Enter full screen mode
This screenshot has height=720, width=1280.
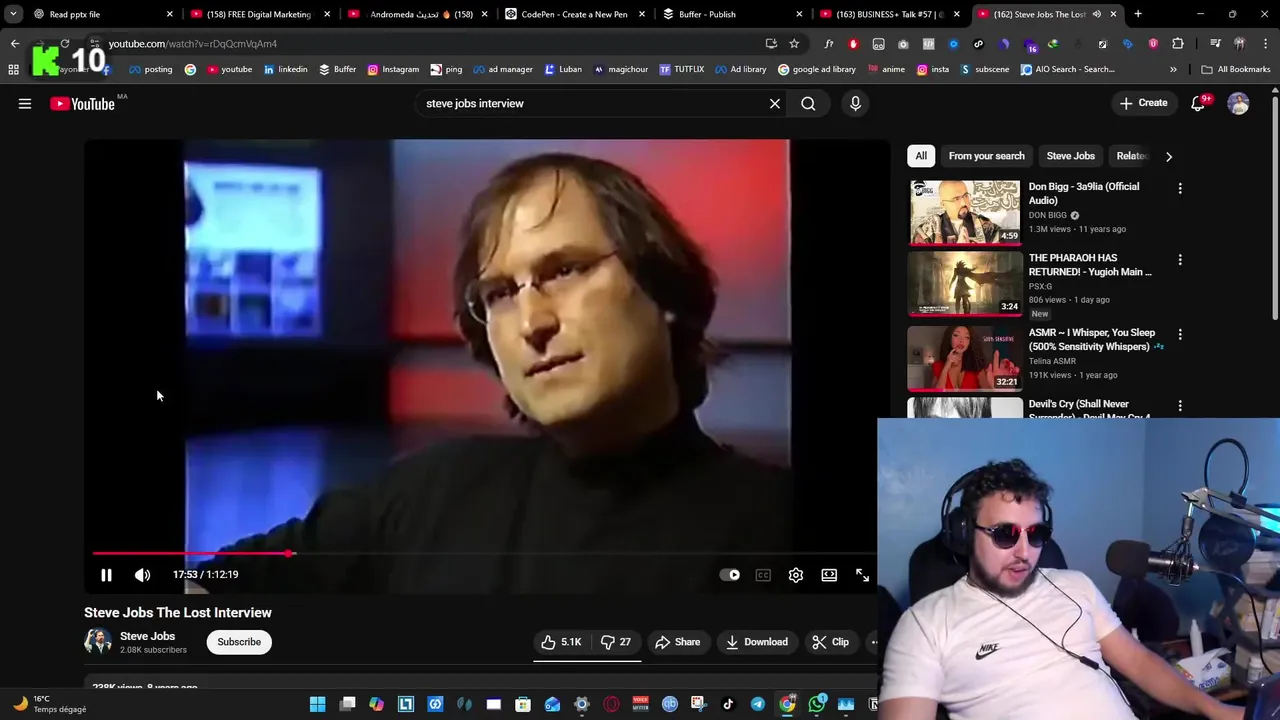pos(862,575)
